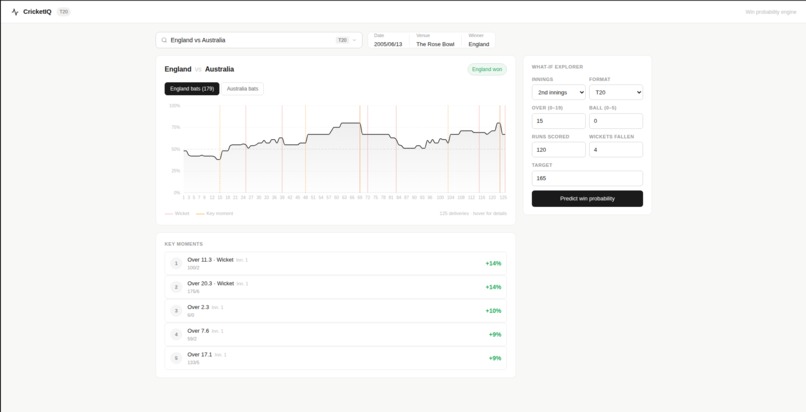806x412 pixels.
Task: Select key moment Over 2.3
Action: (336, 311)
